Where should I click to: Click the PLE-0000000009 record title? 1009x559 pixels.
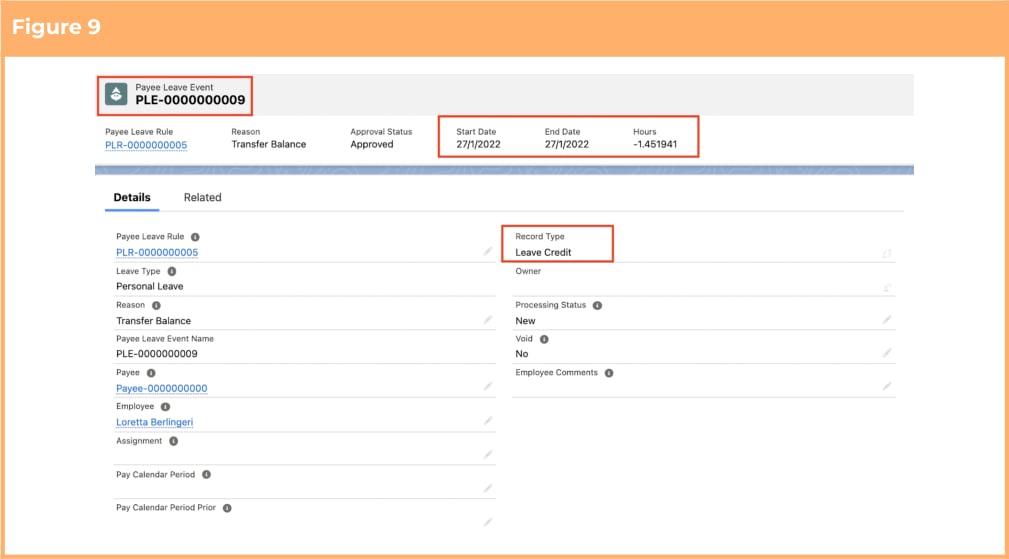190,100
